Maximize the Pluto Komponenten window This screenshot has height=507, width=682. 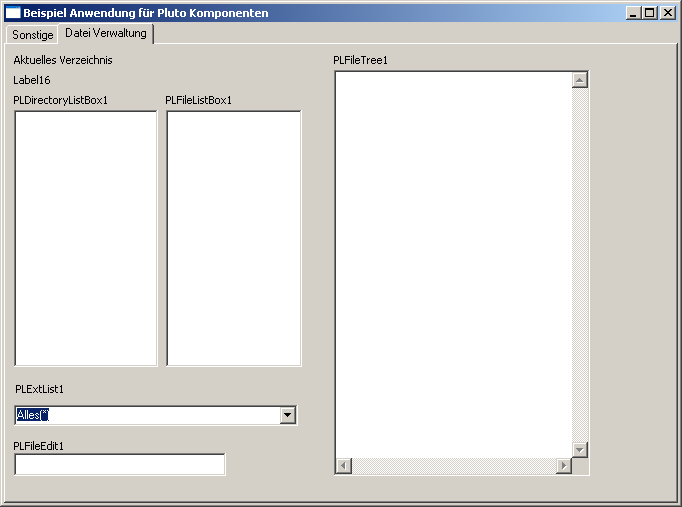(x=649, y=13)
